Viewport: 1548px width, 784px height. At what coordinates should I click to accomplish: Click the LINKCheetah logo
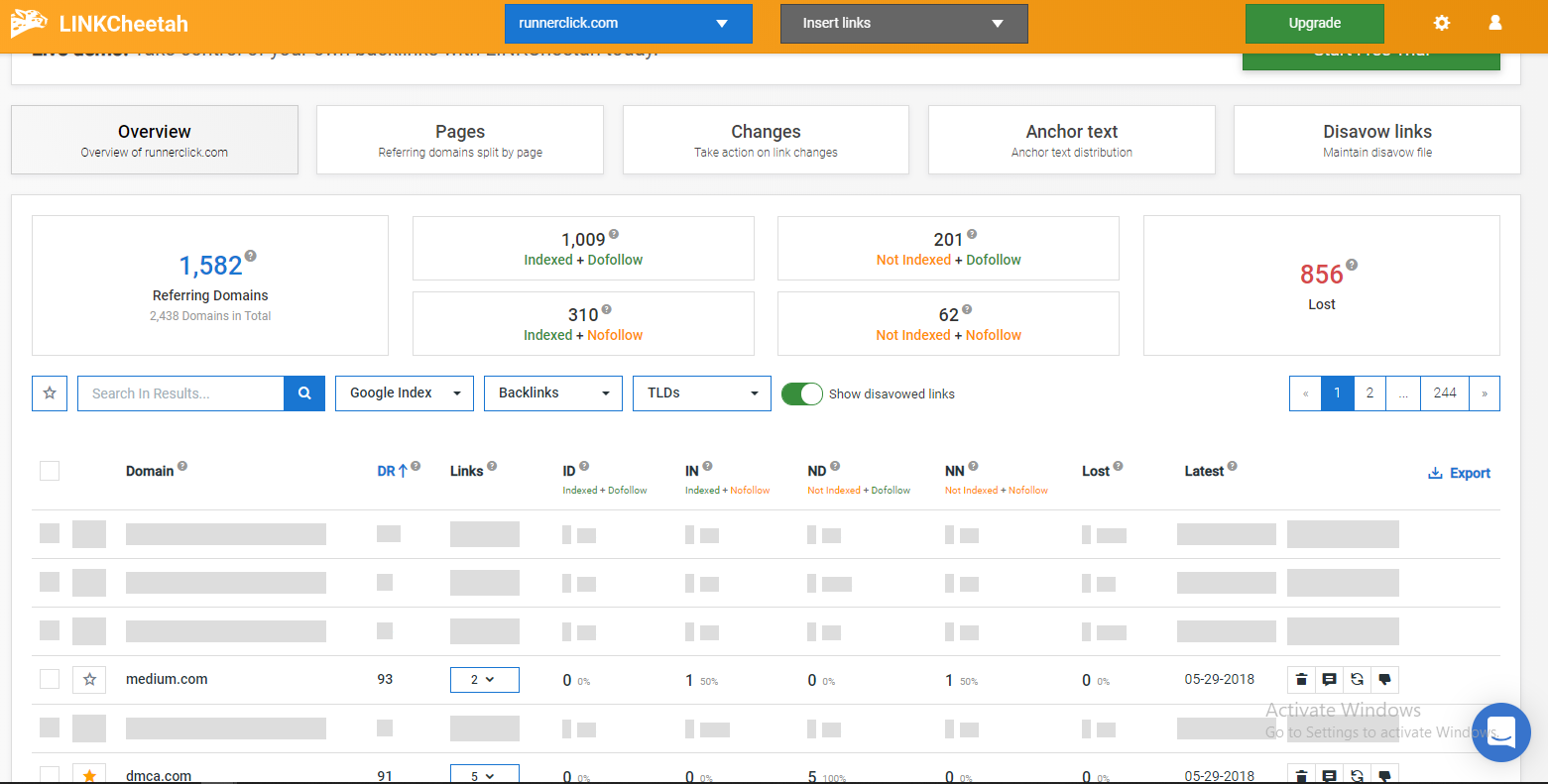[99, 23]
